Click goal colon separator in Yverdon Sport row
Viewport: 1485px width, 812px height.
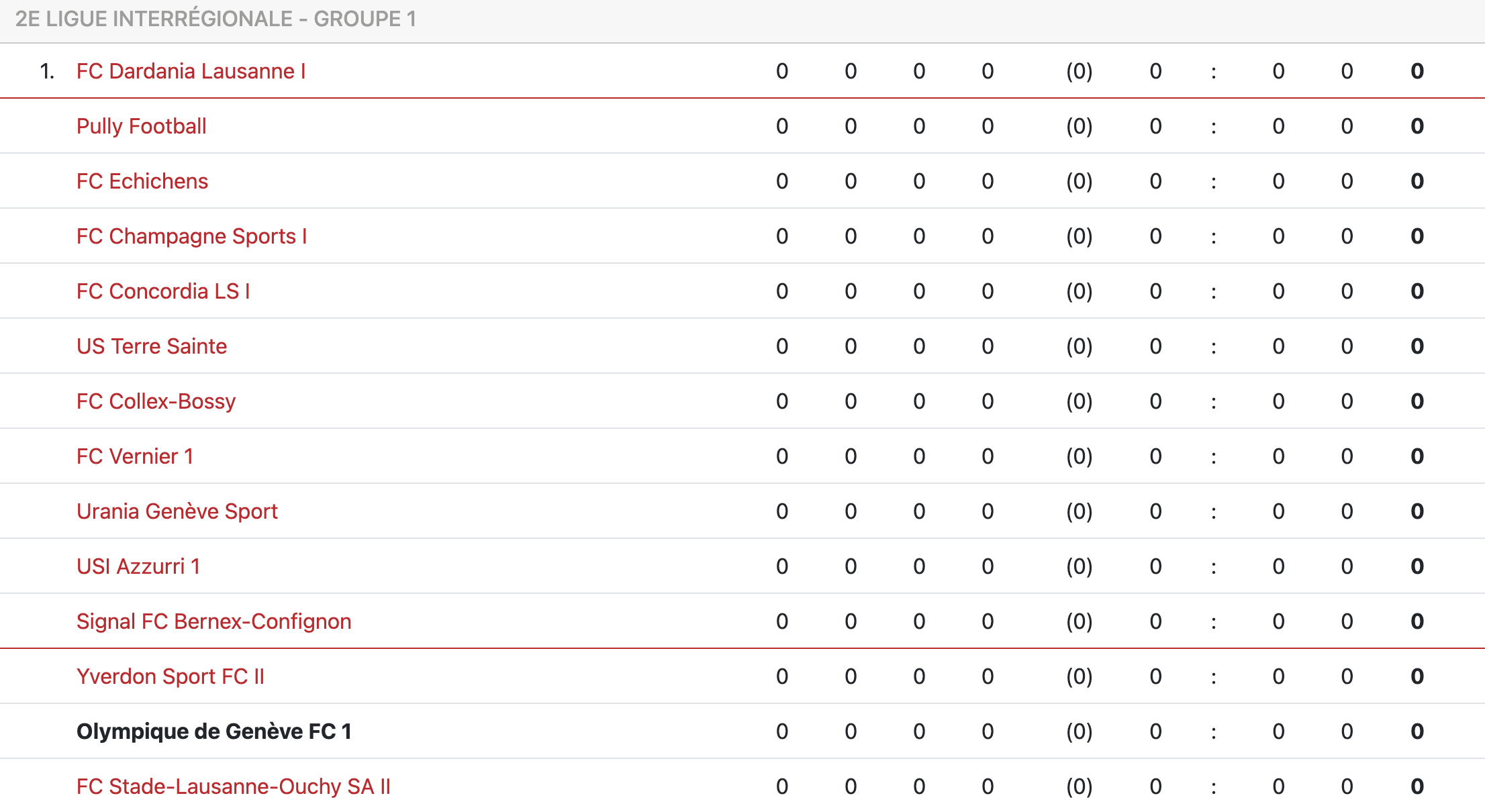pos(1213,676)
